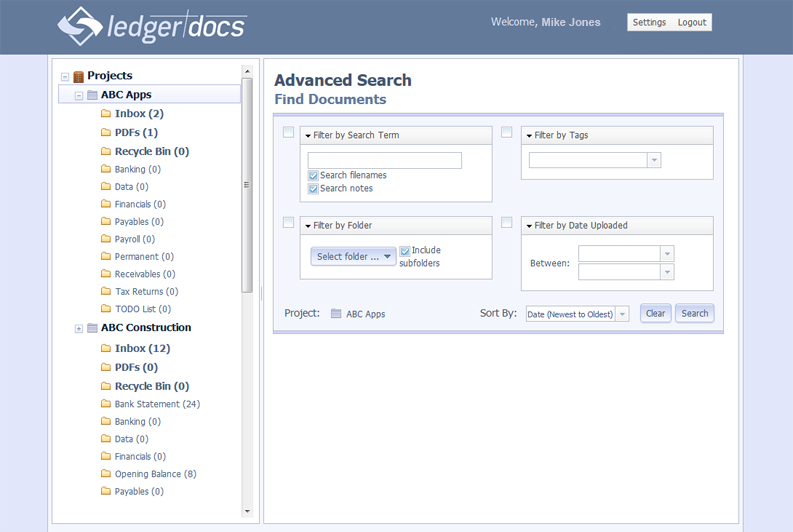This screenshot has height=532, width=793.
Task: Open the Select folder dropdown
Action: click(x=353, y=256)
